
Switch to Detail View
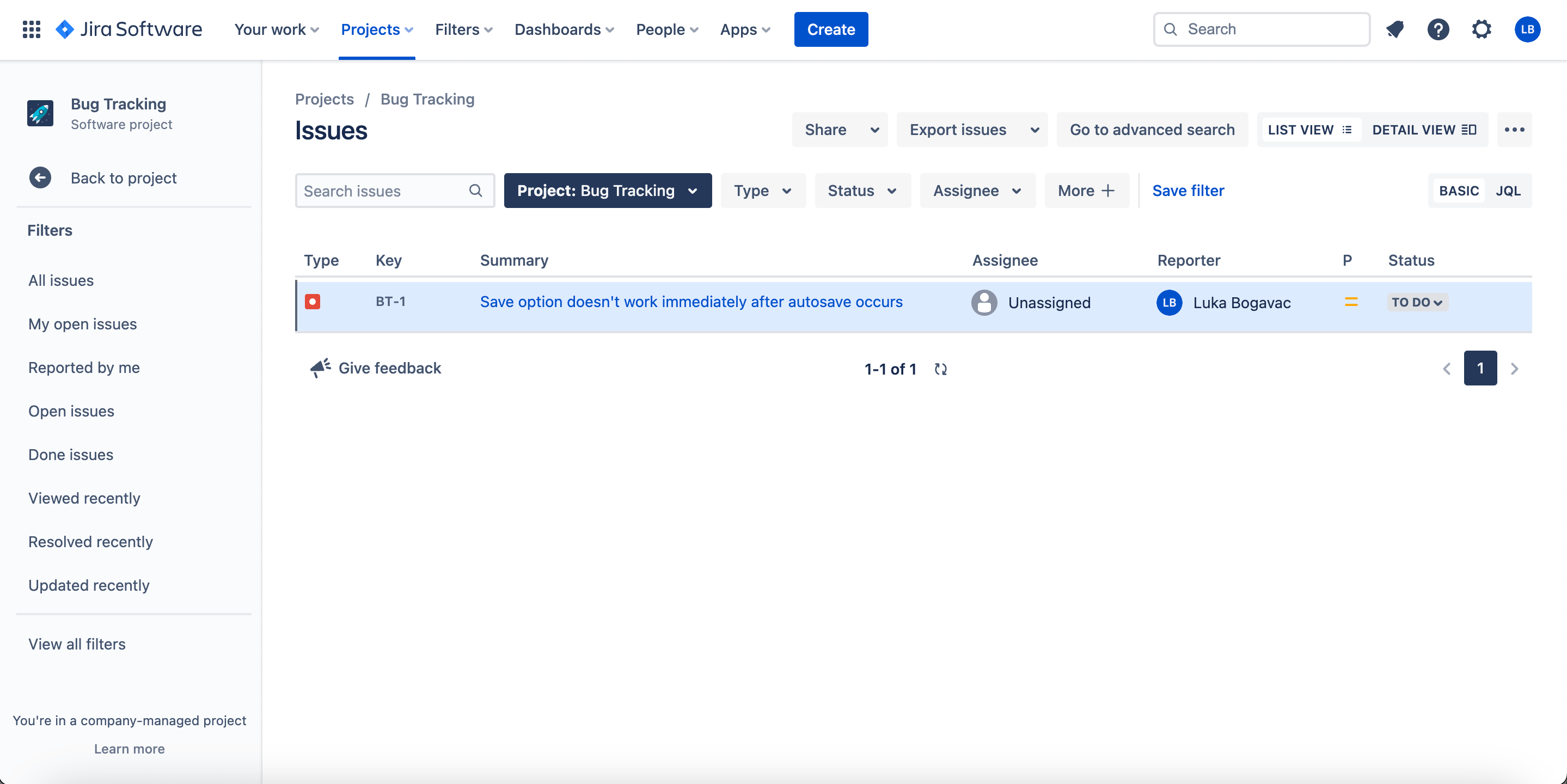(1423, 130)
